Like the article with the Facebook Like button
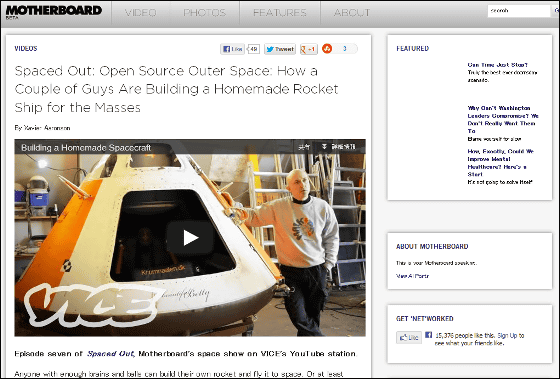 (x=232, y=49)
